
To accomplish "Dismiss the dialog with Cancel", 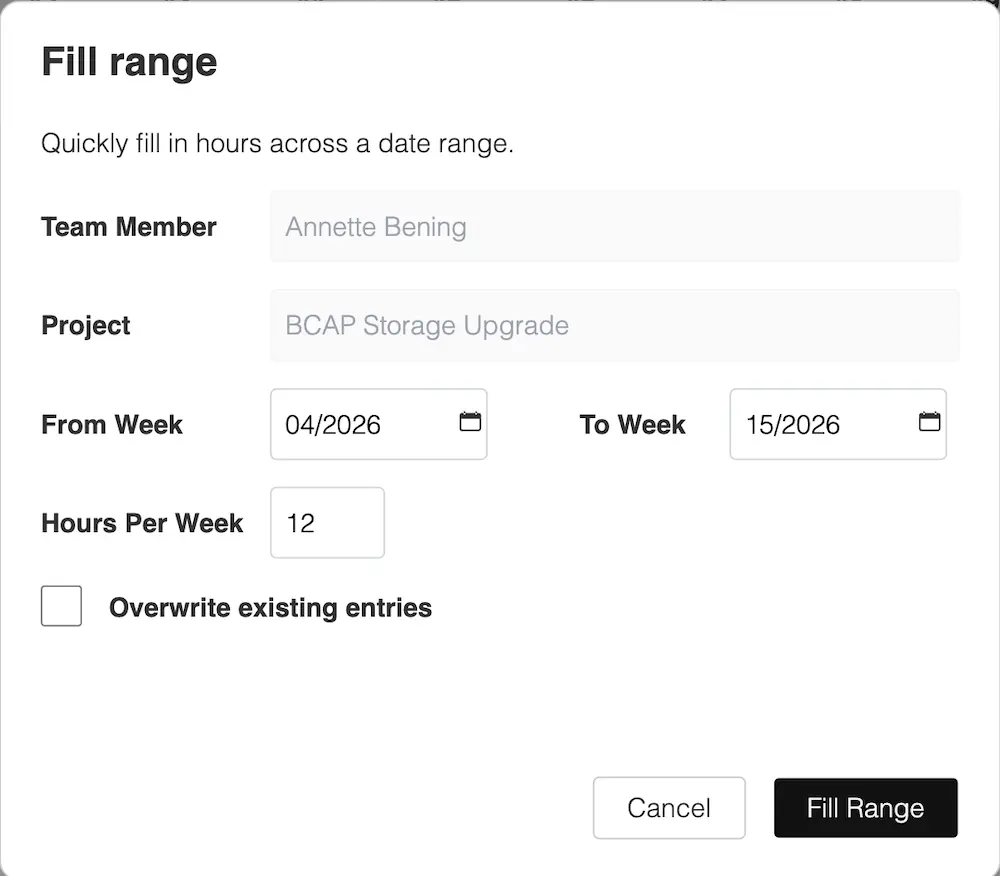I will (x=669, y=808).
